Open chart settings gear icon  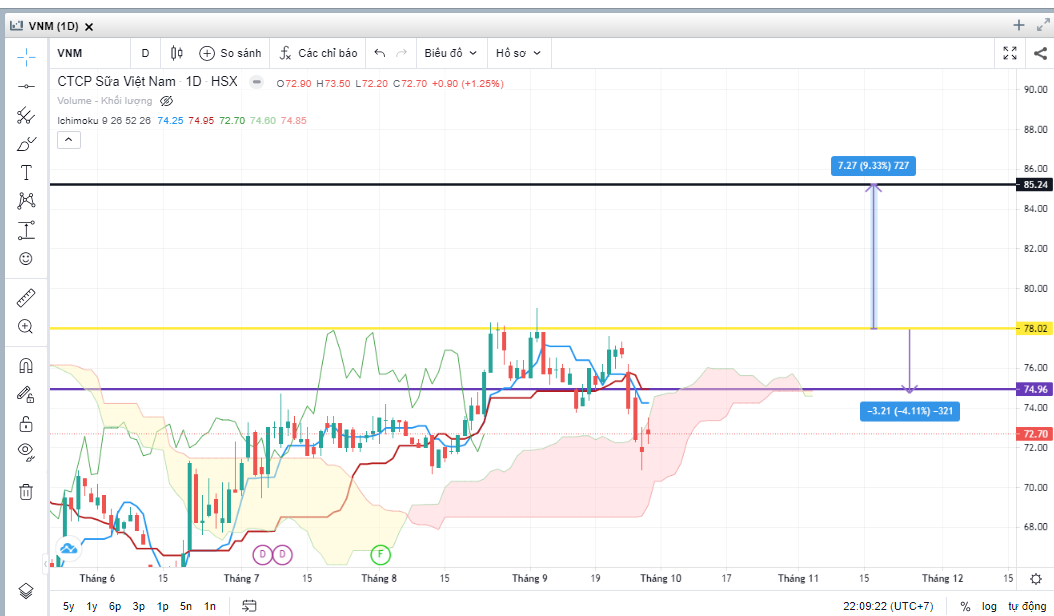pyautogui.click(x=1036, y=578)
